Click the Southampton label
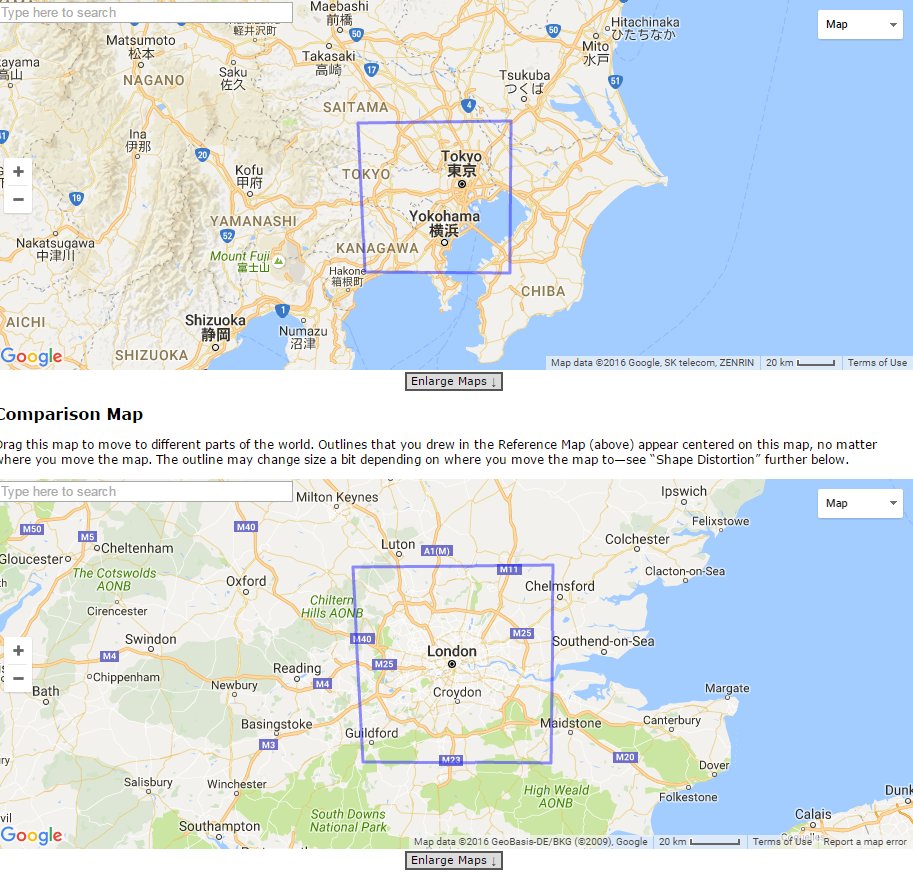This screenshot has width=913, height=876. [220, 826]
